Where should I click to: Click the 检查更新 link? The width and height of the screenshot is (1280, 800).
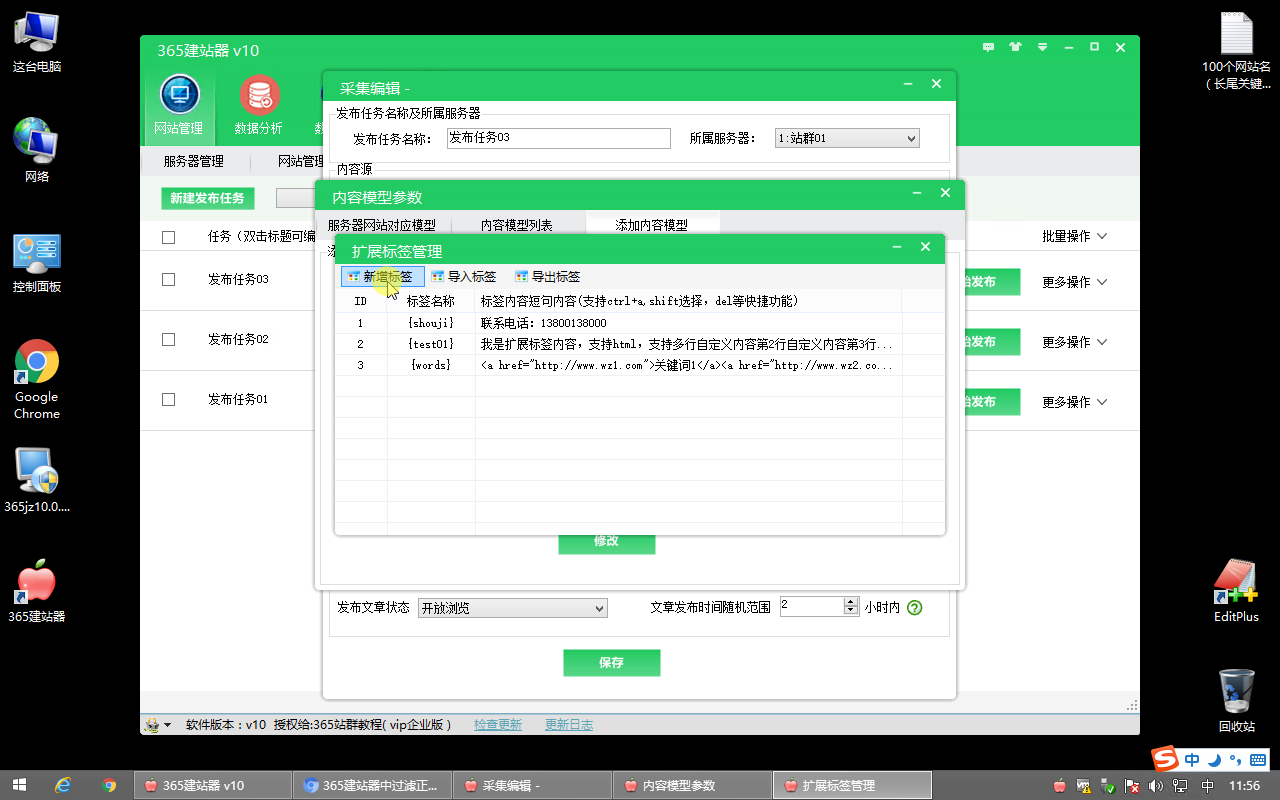[498, 725]
